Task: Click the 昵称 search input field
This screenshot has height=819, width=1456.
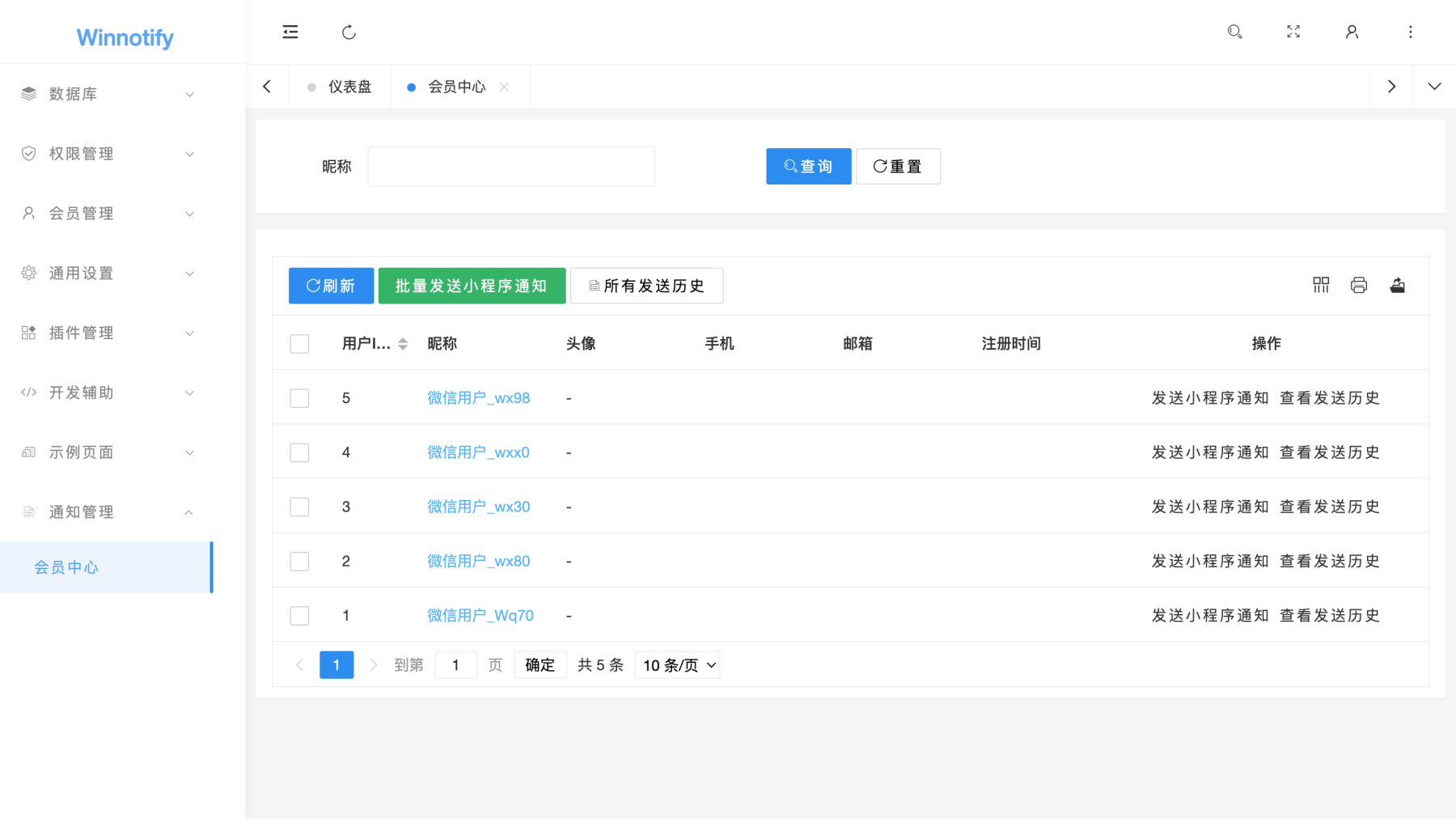Action: pyautogui.click(x=511, y=167)
